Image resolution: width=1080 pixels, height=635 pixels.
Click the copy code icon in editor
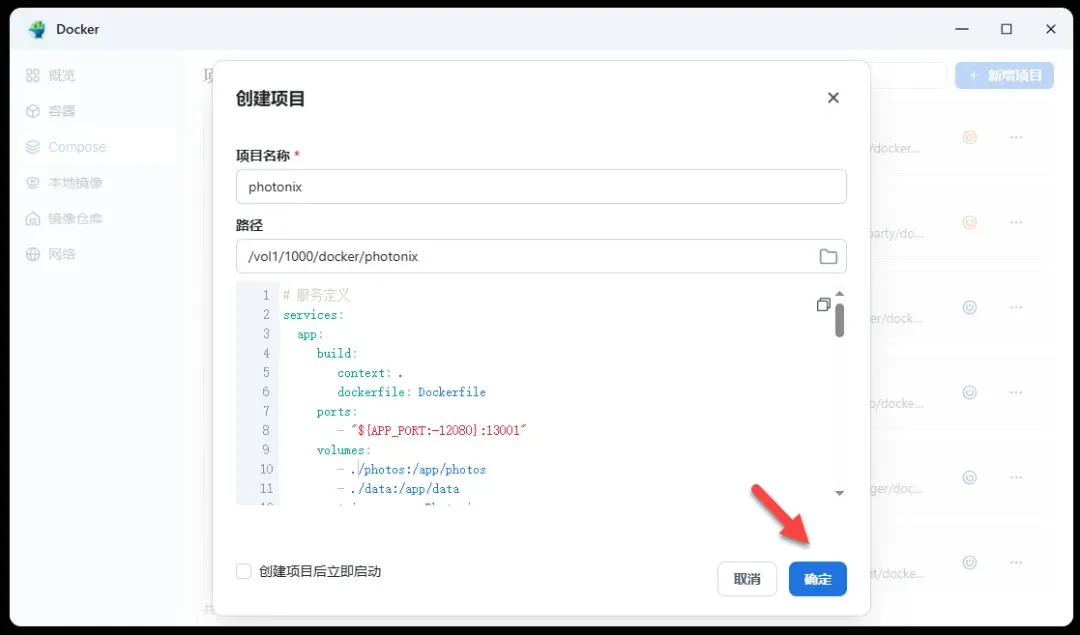pyautogui.click(x=823, y=304)
